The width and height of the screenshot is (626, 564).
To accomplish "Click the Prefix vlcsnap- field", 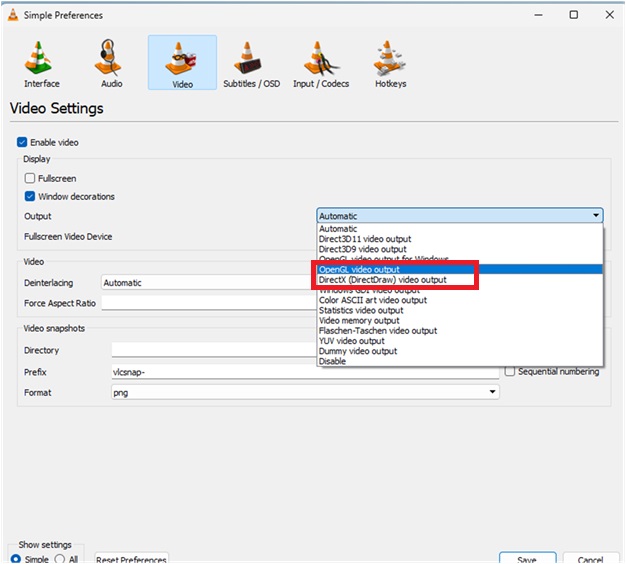I will (305, 372).
